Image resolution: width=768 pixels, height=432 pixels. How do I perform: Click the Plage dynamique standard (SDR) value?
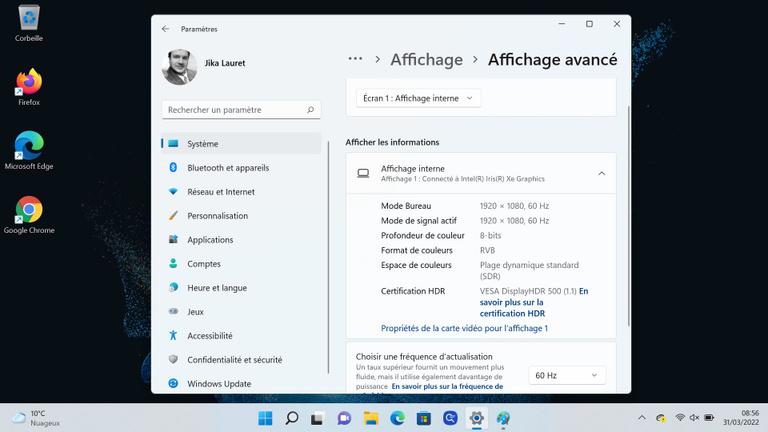pyautogui.click(x=529, y=270)
